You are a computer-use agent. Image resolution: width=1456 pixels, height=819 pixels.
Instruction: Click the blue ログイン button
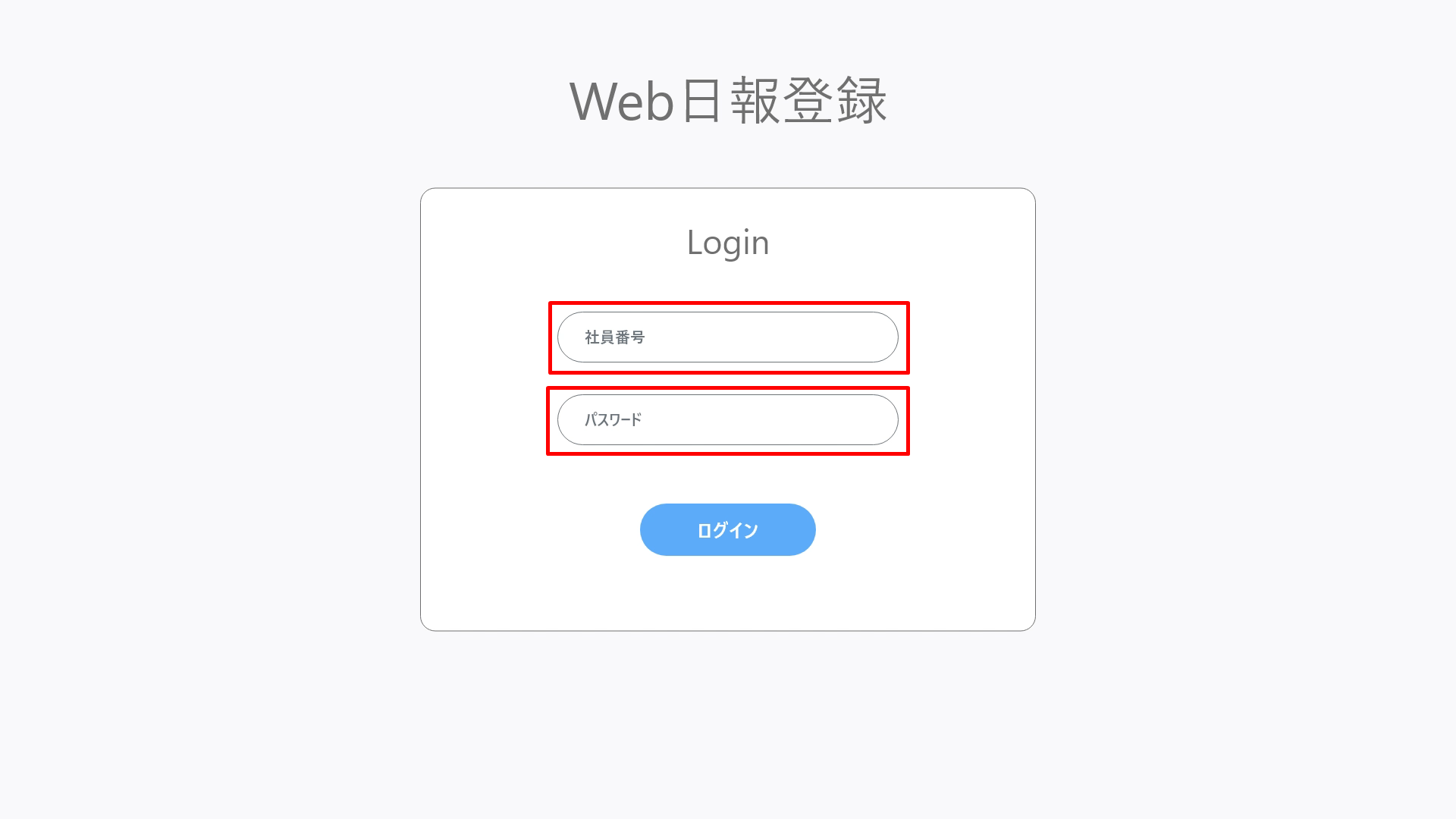click(x=728, y=529)
